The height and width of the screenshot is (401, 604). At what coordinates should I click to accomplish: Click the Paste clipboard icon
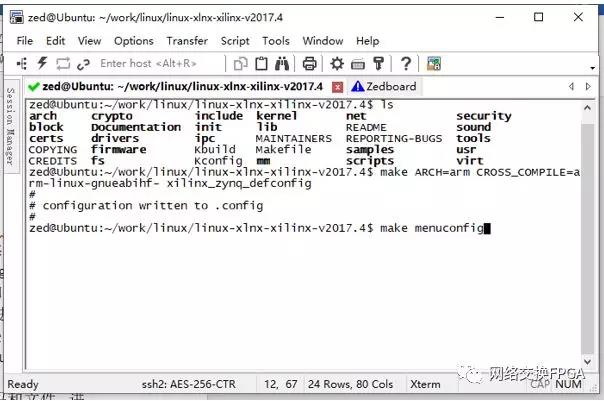tap(262, 64)
